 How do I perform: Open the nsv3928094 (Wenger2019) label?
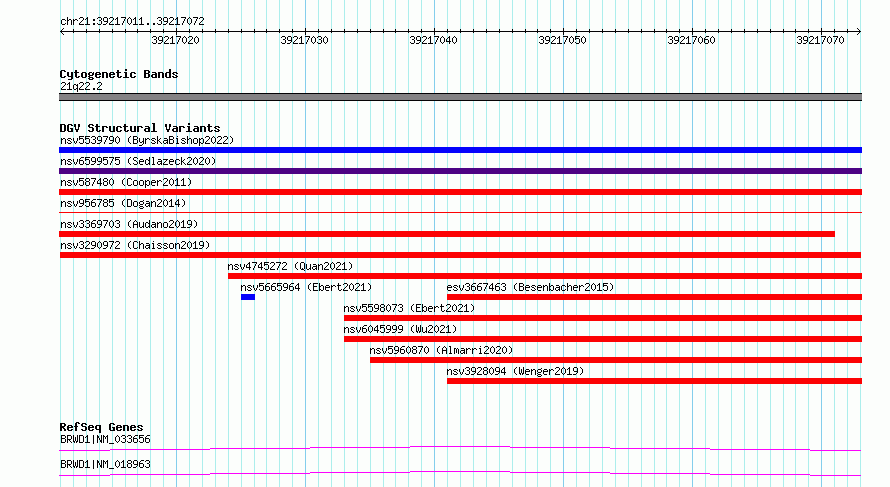pos(515,371)
